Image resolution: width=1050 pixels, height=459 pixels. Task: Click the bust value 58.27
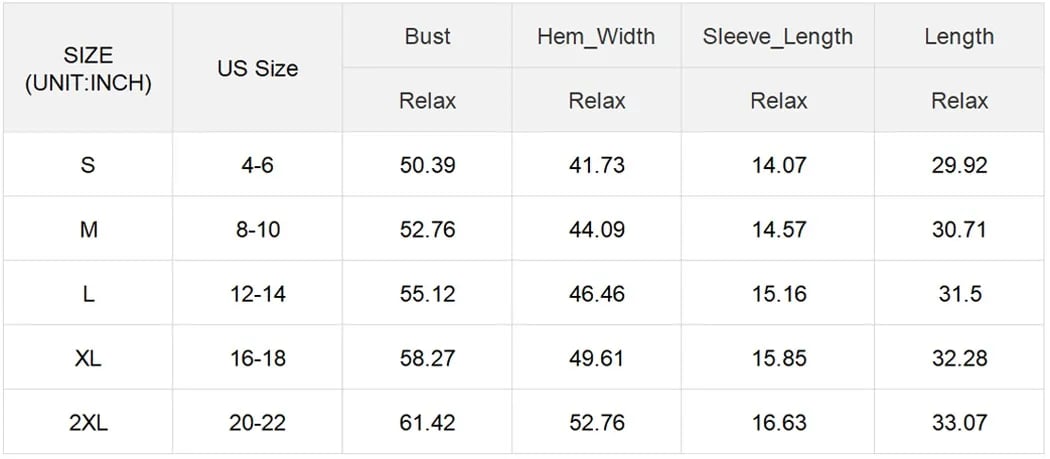[x=427, y=358]
